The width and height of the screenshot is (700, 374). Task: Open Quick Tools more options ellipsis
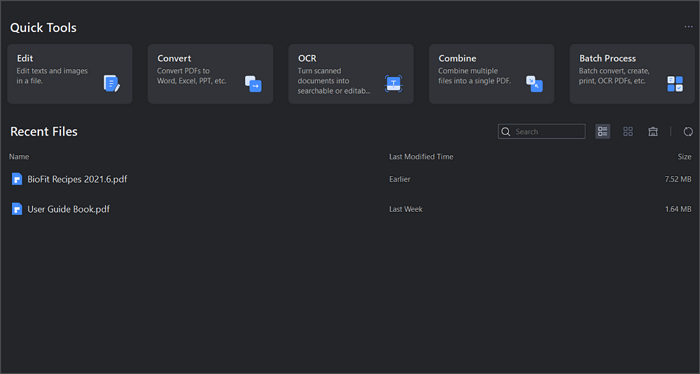[688, 27]
